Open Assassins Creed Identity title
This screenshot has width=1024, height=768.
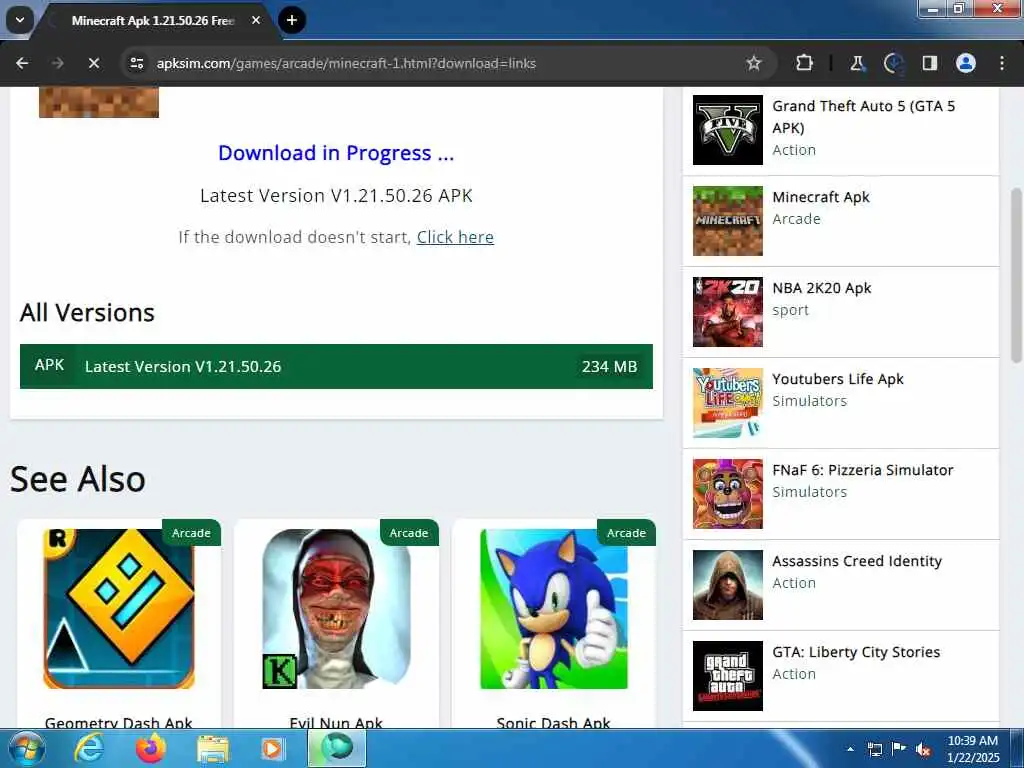[857, 561]
